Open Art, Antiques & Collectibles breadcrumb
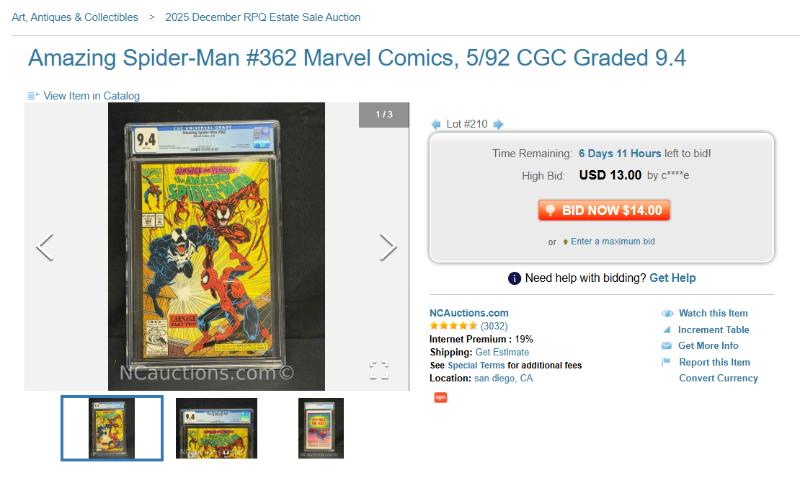Image resolution: width=800 pixels, height=491 pixels. pos(75,17)
